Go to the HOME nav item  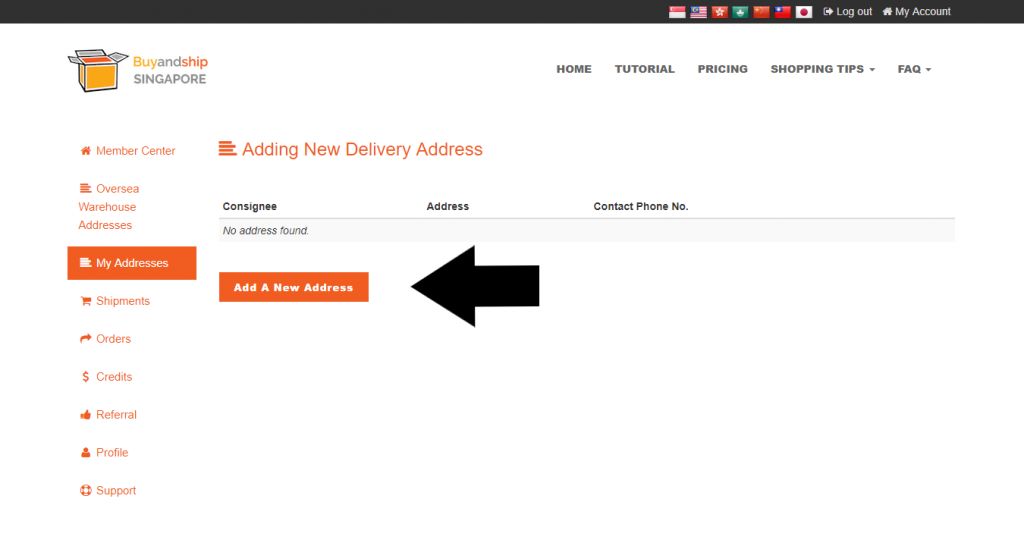[574, 69]
